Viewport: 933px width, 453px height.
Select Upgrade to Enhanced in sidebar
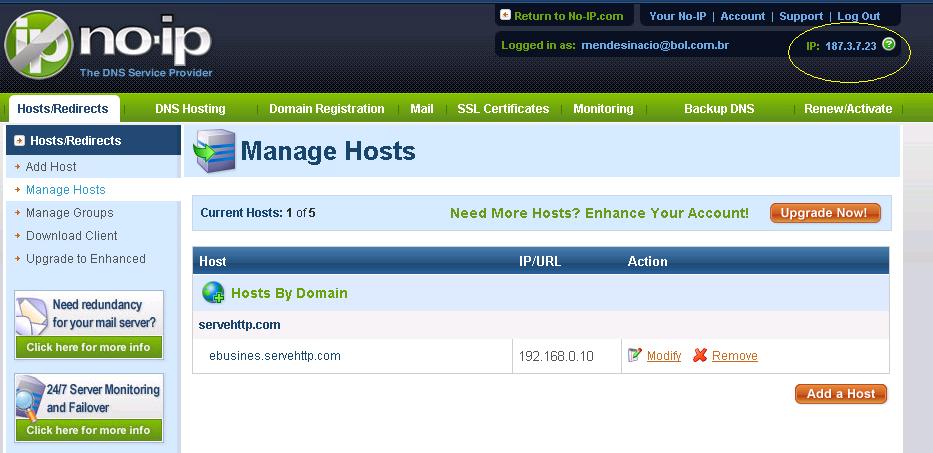point(86,258)
